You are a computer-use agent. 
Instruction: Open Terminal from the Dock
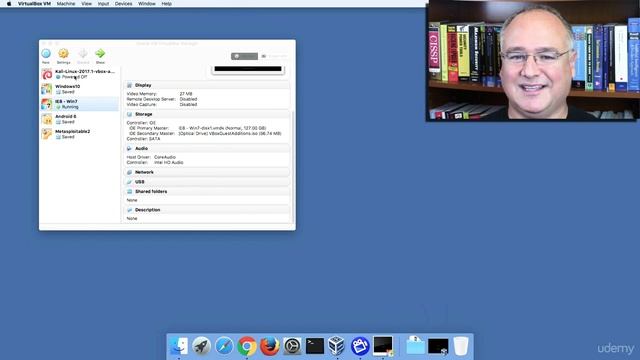point(315,346)
